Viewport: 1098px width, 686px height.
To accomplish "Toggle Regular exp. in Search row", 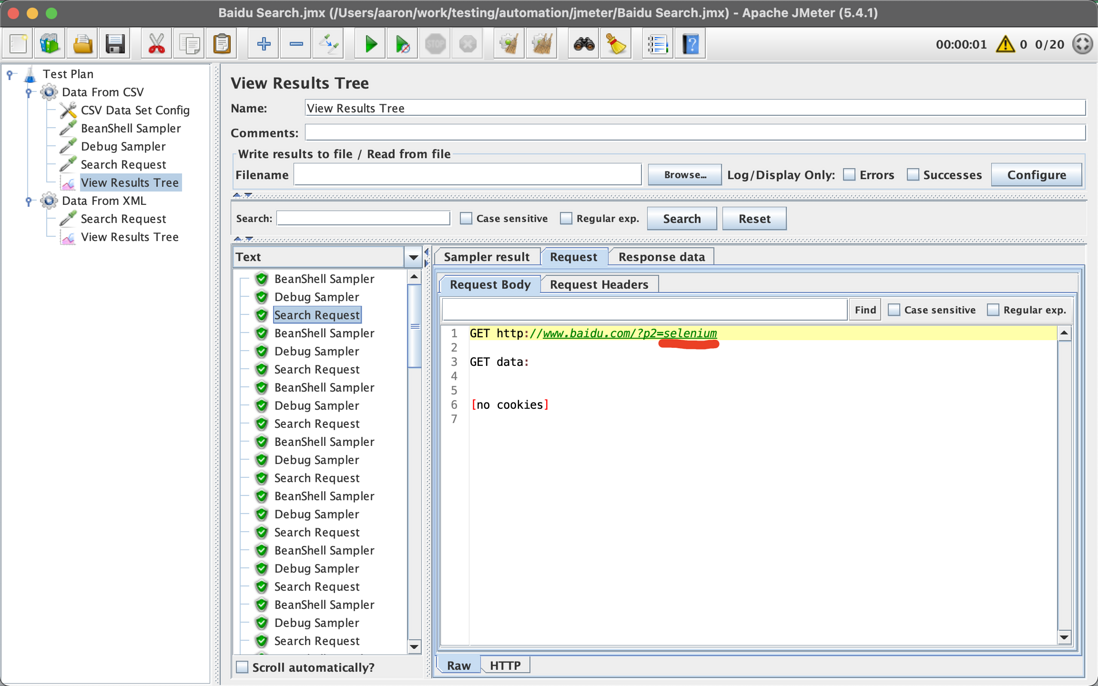I will (566, 218).
